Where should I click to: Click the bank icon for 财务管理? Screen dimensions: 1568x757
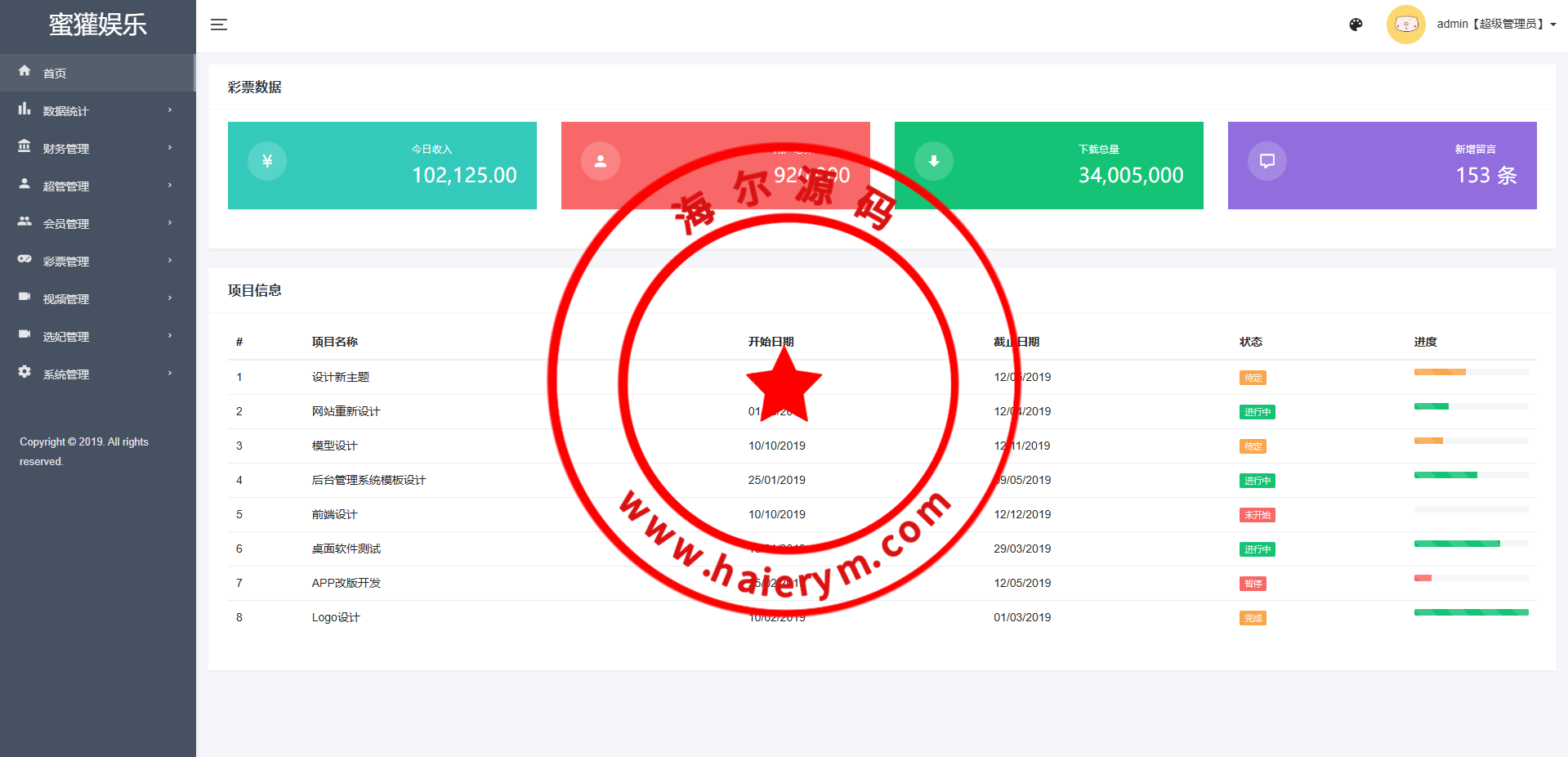tap(25, 146)
